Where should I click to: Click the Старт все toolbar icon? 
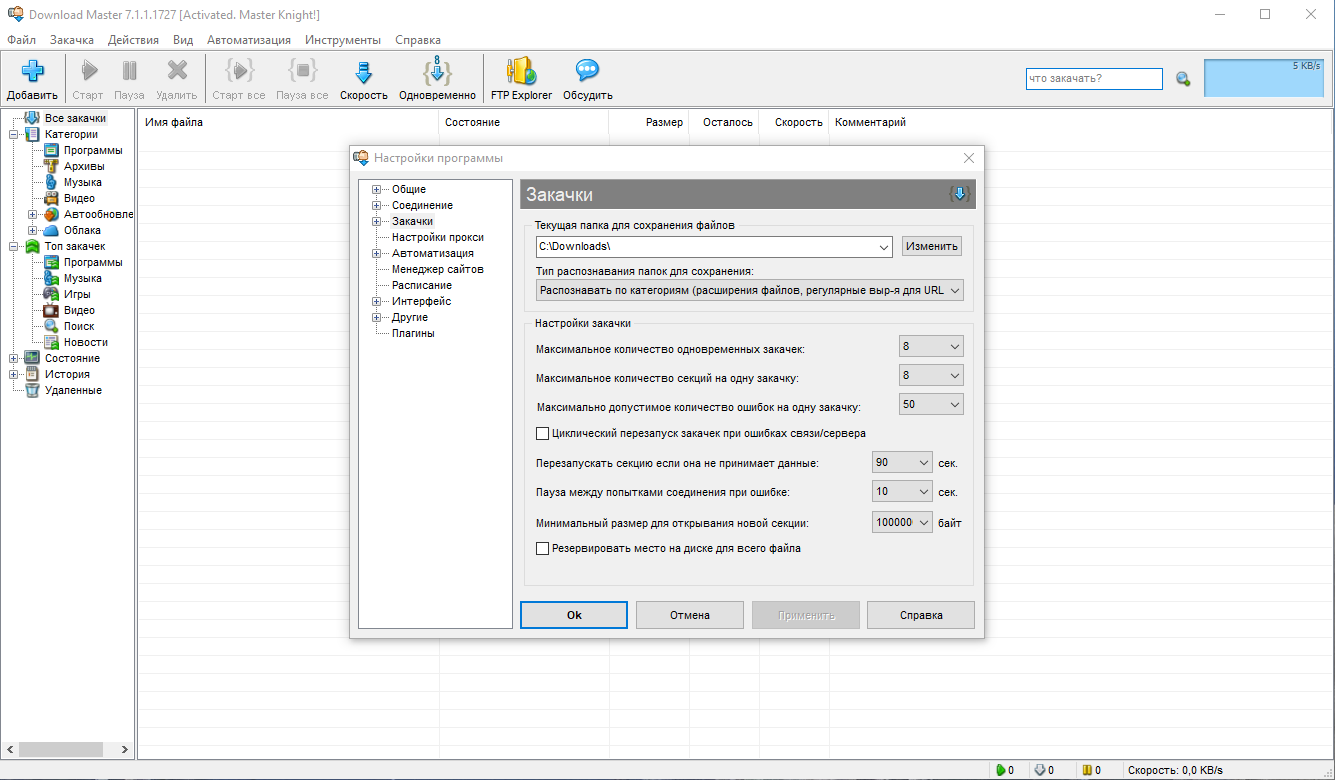(x=239, y=71)
